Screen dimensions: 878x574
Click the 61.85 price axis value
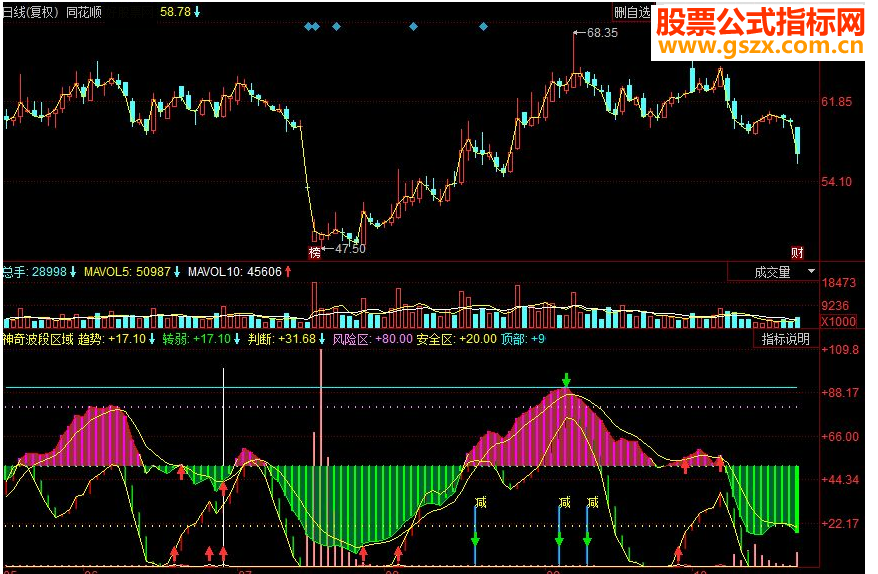(x=837, y=102)
